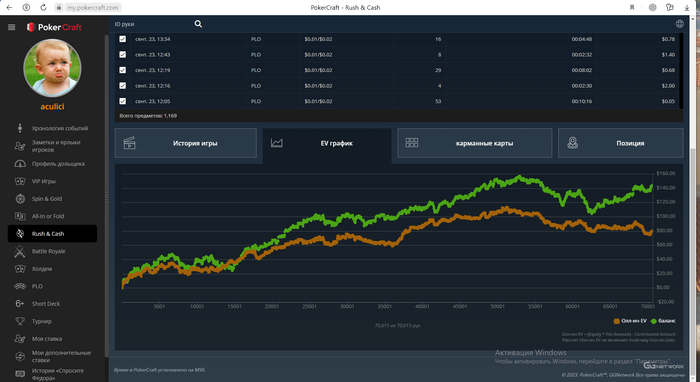Click the PLO game cell in 12:43 row
Image resolution: width=700 pixels, height=382 pixels.
tap(256, 55)
